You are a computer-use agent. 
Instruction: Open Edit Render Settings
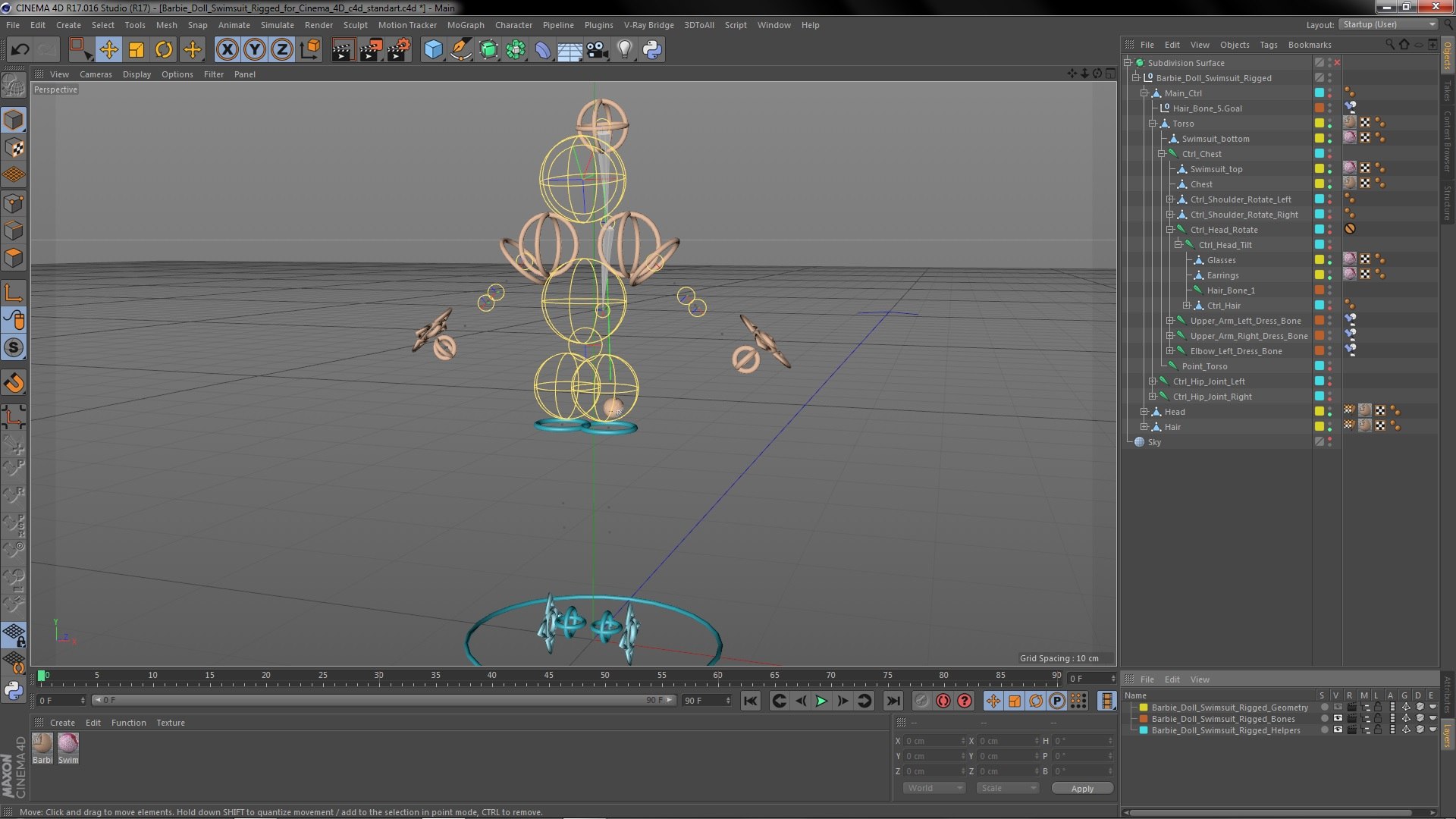coord(398,50)
